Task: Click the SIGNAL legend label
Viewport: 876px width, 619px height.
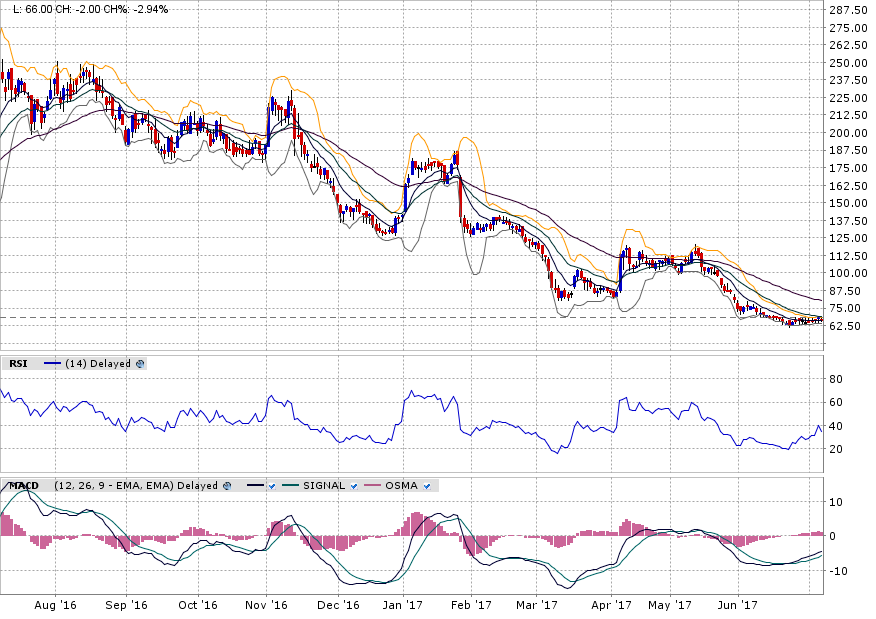Action: (324, 486)
